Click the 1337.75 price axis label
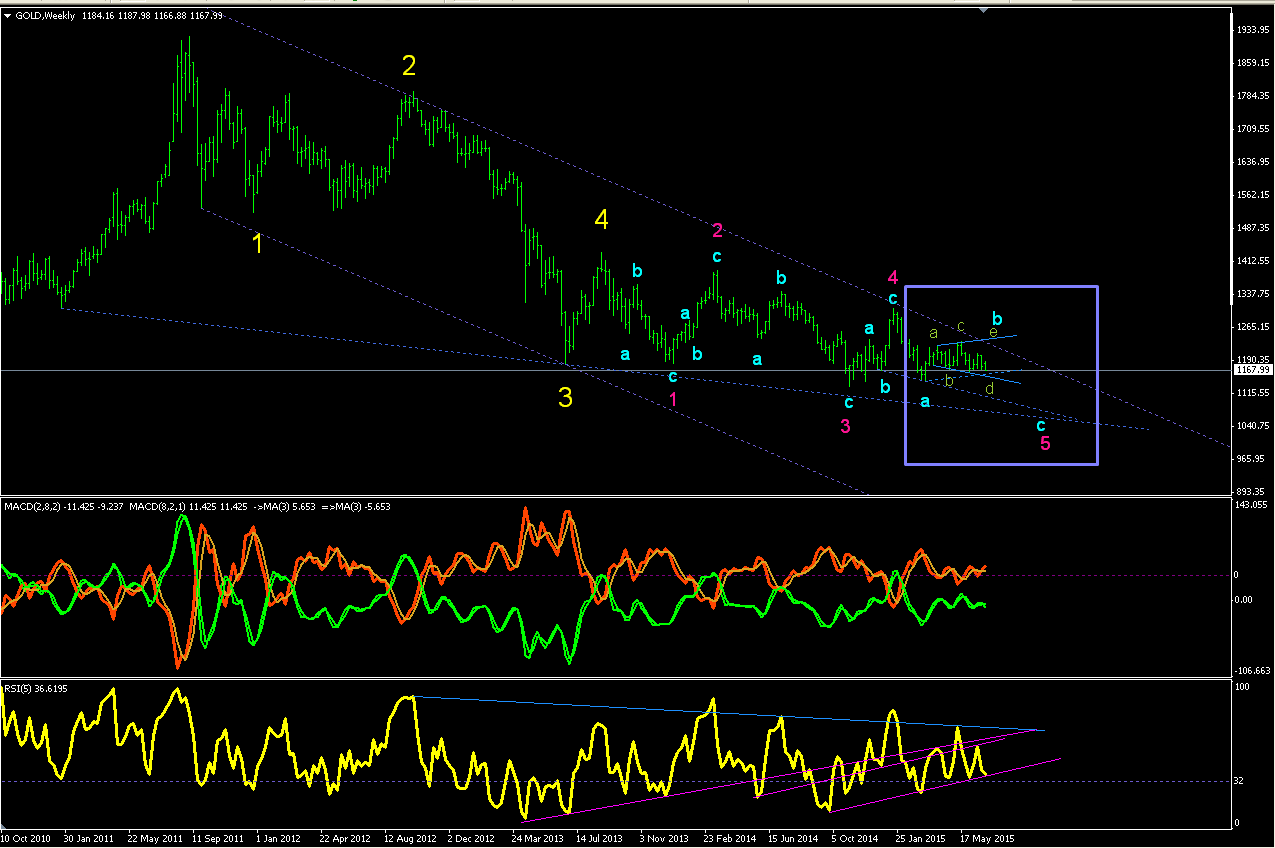 (x=1254, y=294)
